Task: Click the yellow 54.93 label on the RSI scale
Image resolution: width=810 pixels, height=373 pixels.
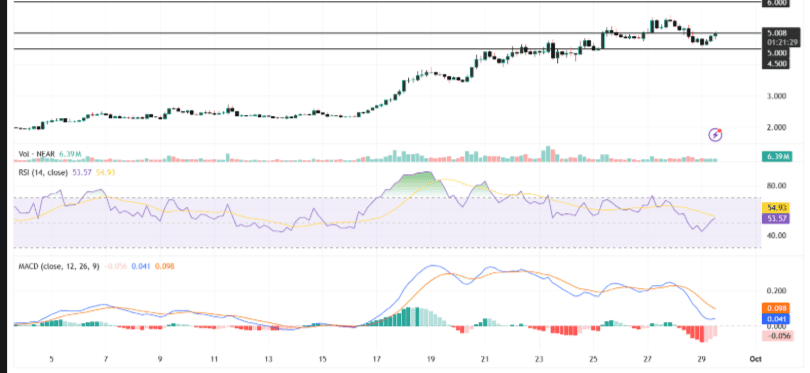Action: click(x=776, y=207)
